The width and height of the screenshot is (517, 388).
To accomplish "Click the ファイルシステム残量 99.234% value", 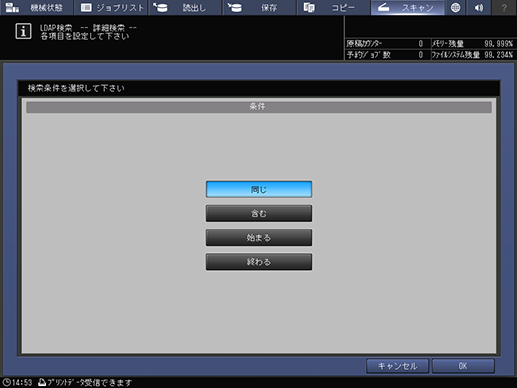I will (498, 55).
